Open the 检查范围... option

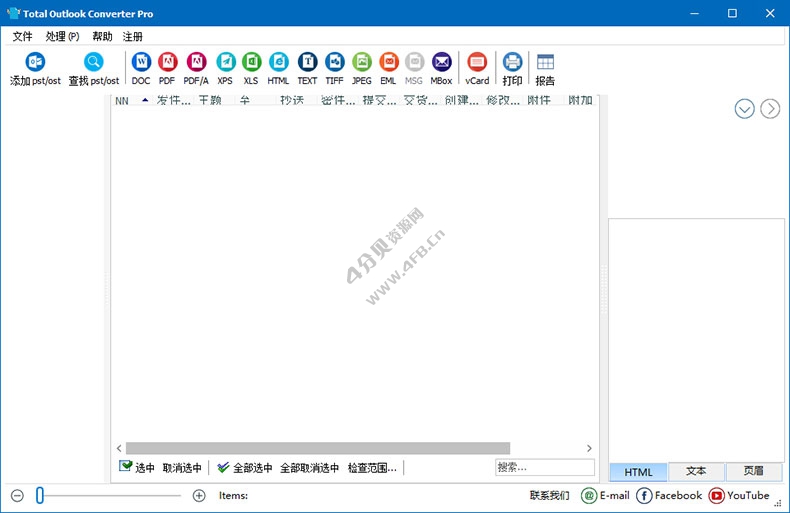(x=372, y=468)
